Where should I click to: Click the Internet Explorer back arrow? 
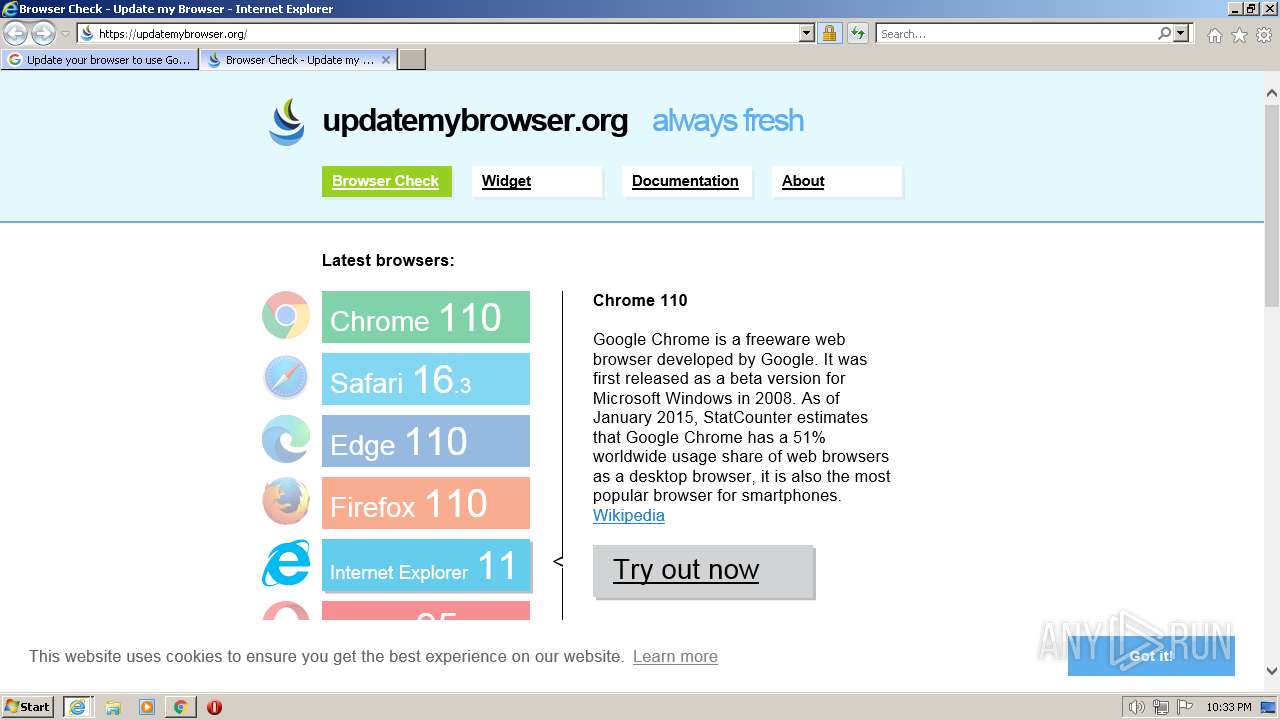[16, 33]
